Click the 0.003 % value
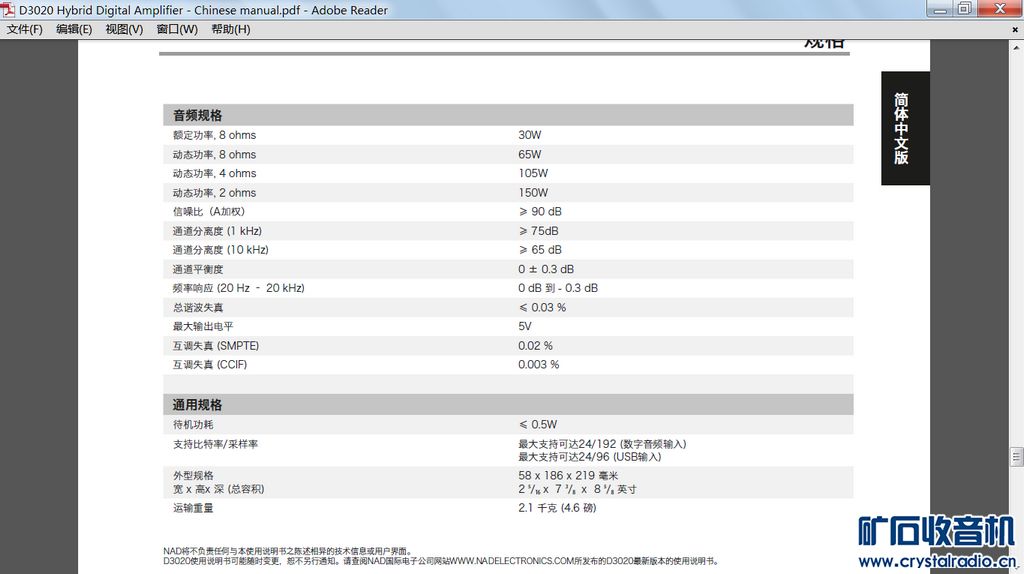 click(x=539, y=365)
